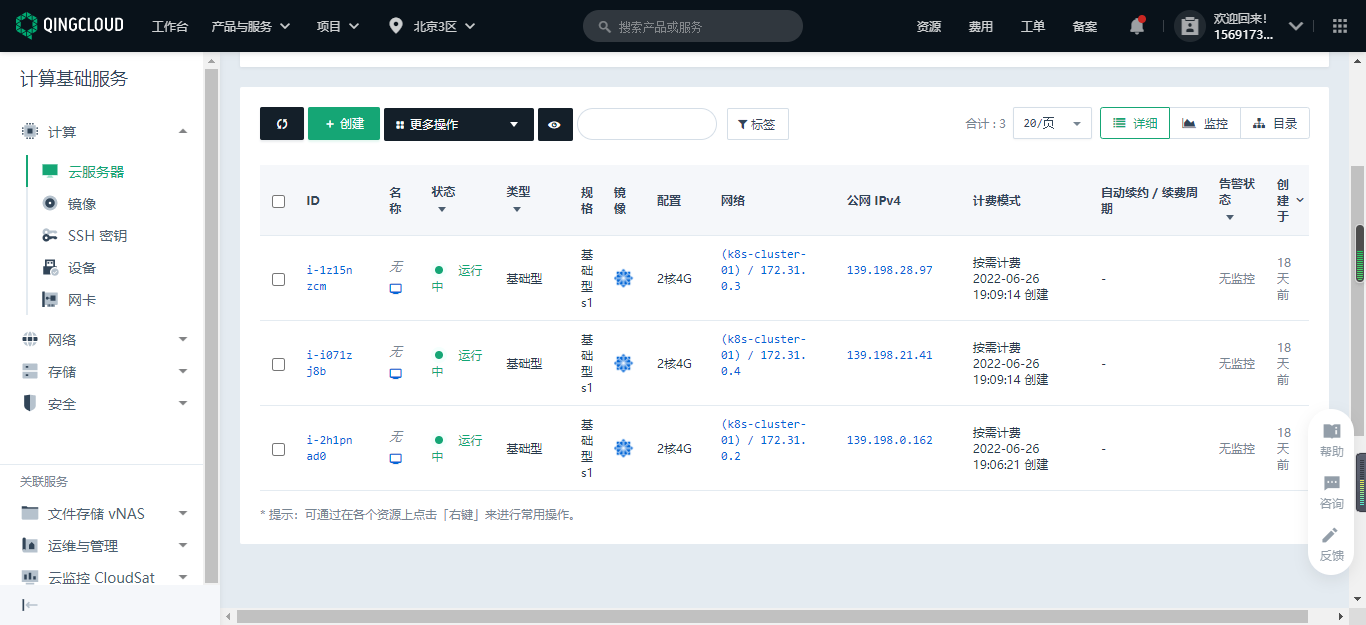Switch to the 目录 view icon
The height and width of the screenshot is (625, 1366).
[x=1275, y=123]
